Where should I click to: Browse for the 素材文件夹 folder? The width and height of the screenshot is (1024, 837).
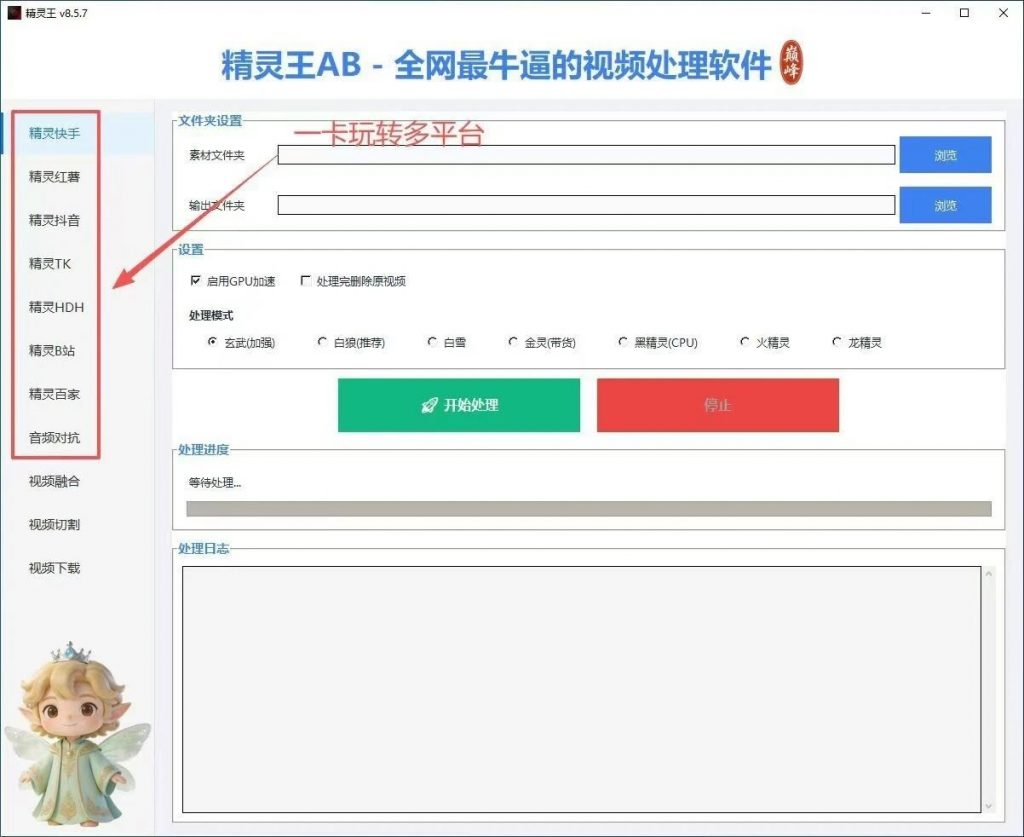pos(945,155)
